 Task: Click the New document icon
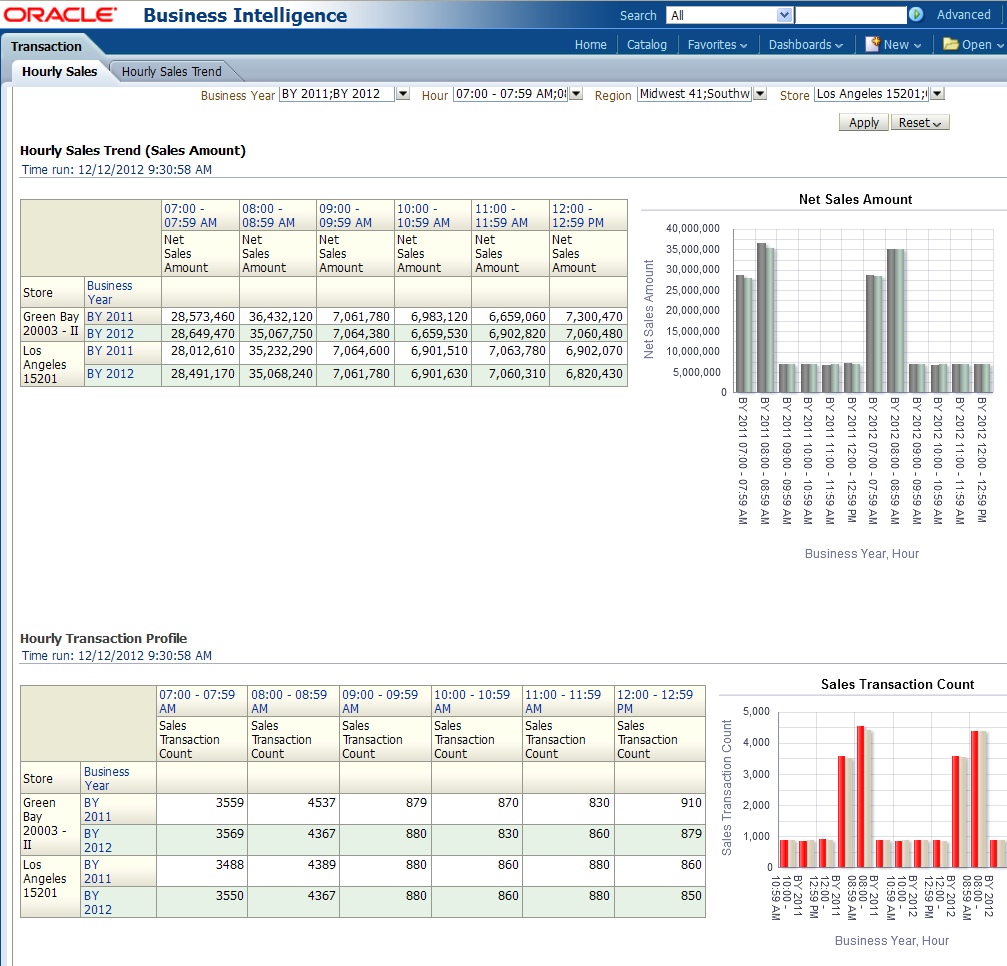click(x=872, y=44)
